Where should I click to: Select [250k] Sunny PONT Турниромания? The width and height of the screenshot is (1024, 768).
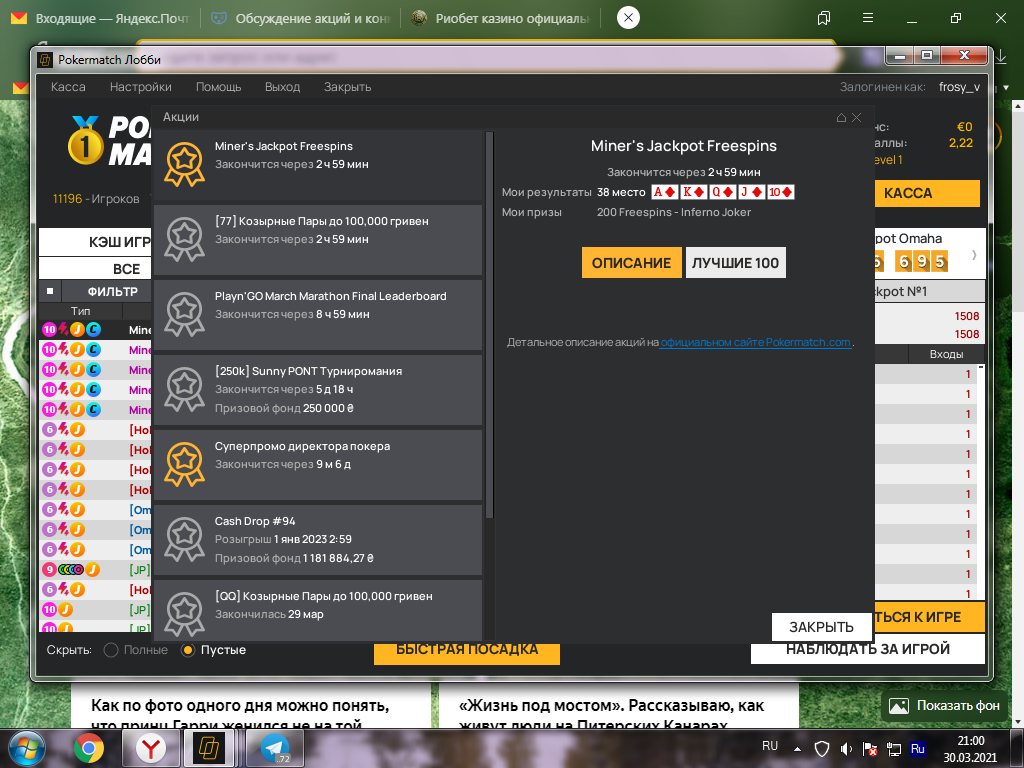pos(308,372)
